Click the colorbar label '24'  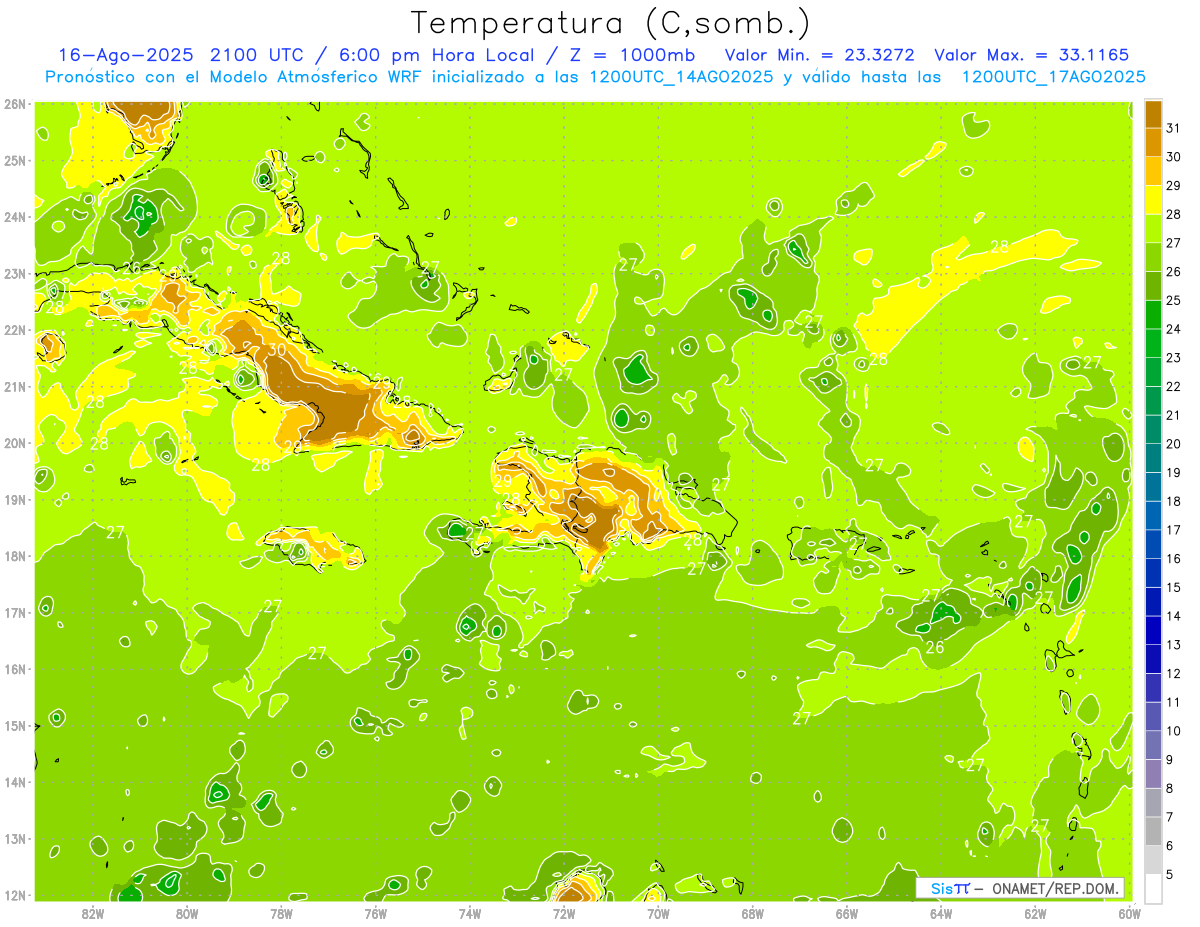click(1174, 329)
